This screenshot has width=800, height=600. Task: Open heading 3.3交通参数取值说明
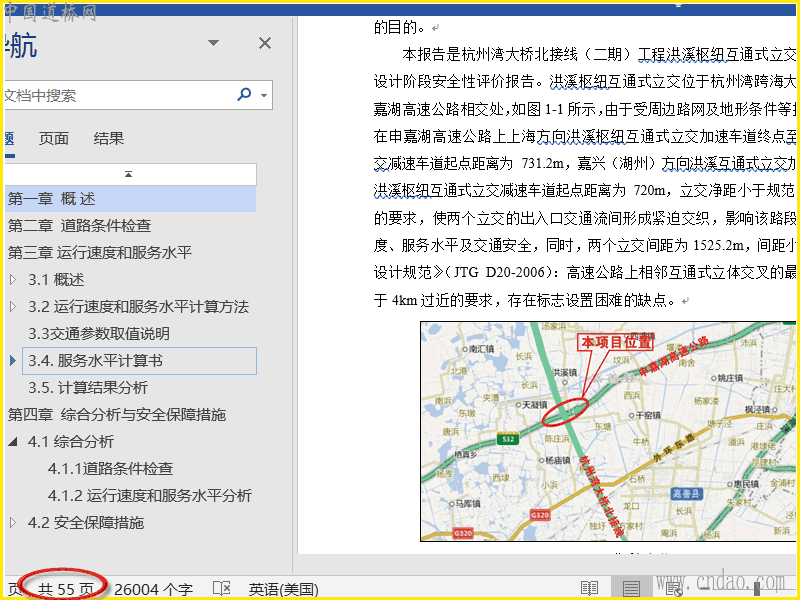pos(99,334)
